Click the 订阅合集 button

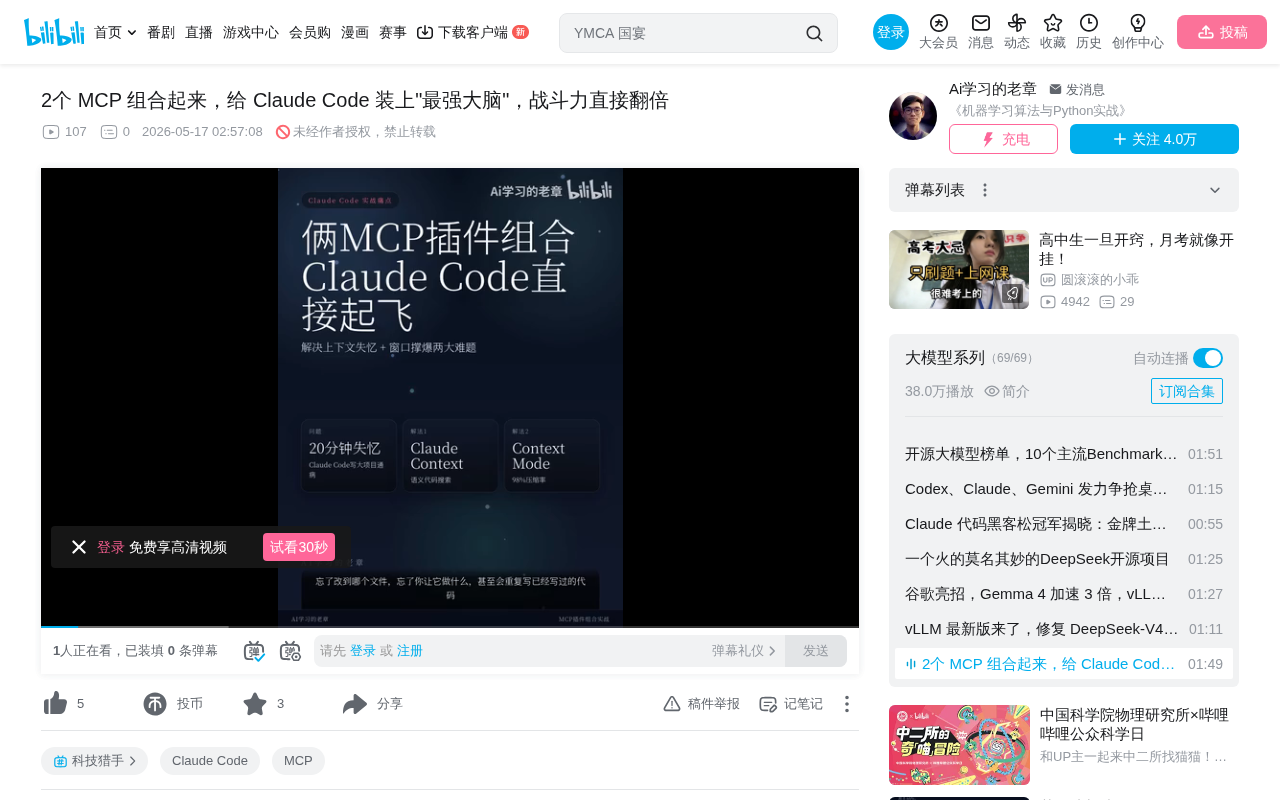1187,391
